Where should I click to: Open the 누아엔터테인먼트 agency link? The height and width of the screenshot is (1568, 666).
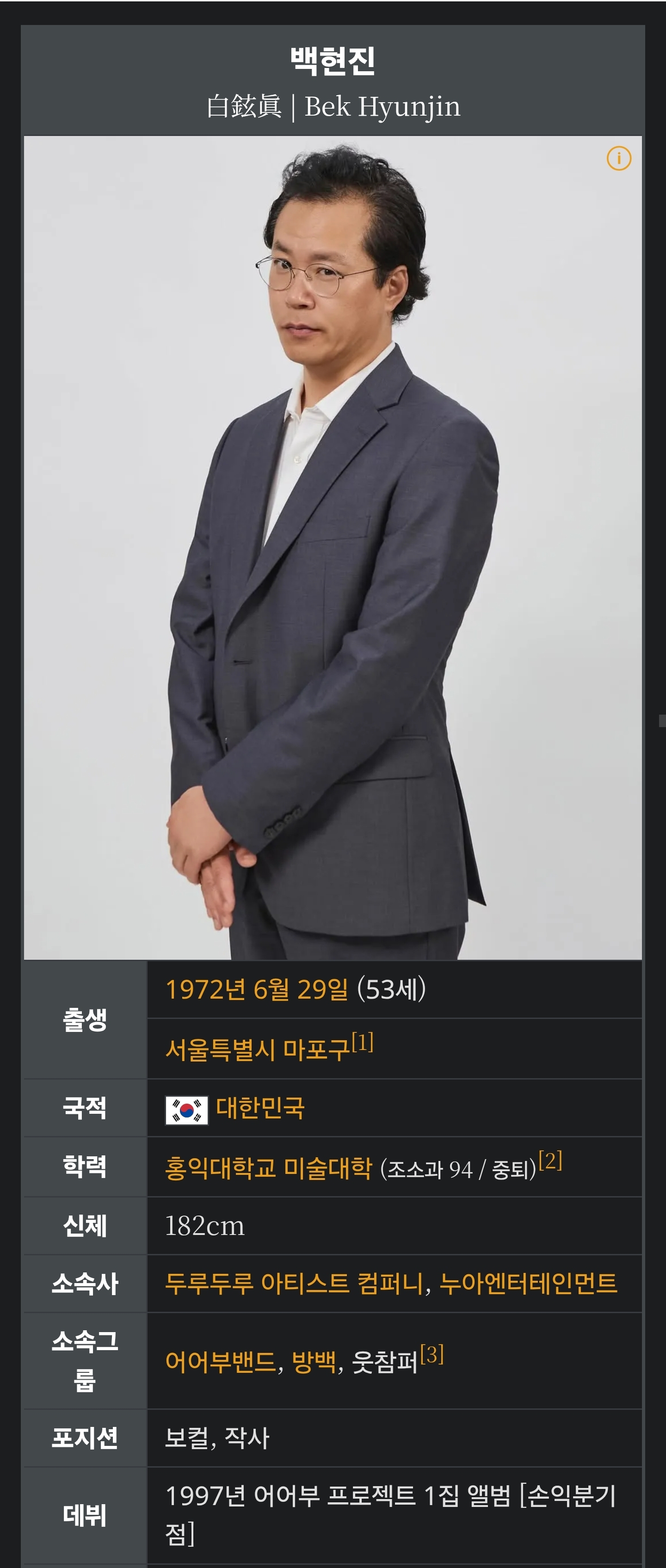(529, 1283)
